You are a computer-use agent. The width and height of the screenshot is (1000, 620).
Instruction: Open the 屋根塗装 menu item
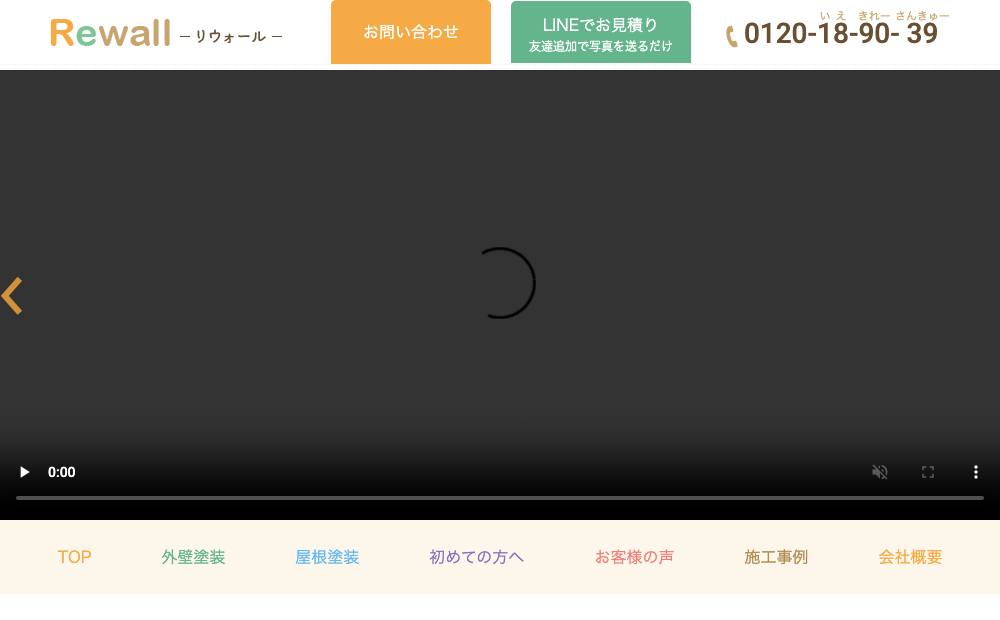point(327,557)
